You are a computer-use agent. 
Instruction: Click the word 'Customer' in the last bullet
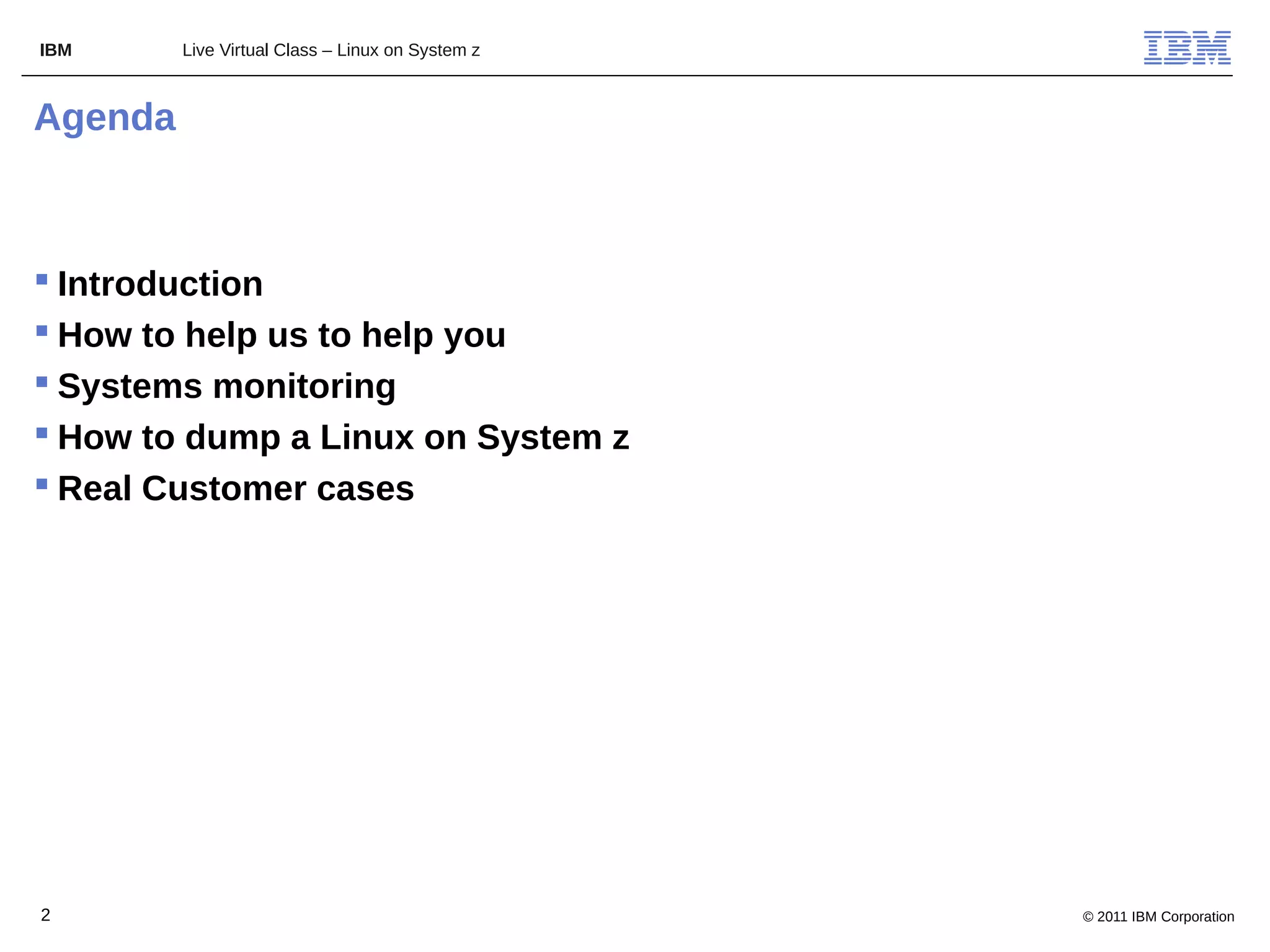(224, 488)
